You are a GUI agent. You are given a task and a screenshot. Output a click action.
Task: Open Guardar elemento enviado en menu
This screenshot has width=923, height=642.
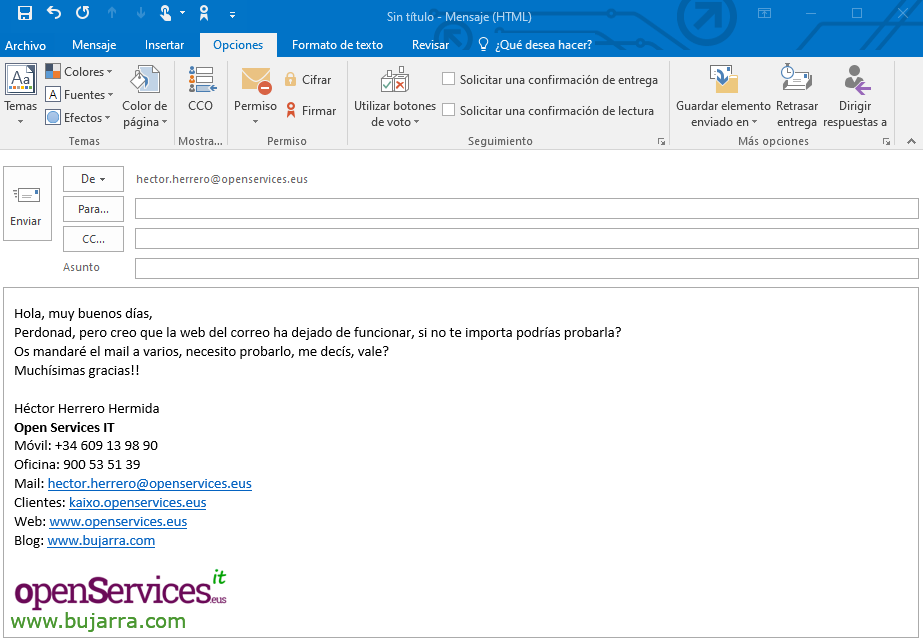[x=723, y=97]
